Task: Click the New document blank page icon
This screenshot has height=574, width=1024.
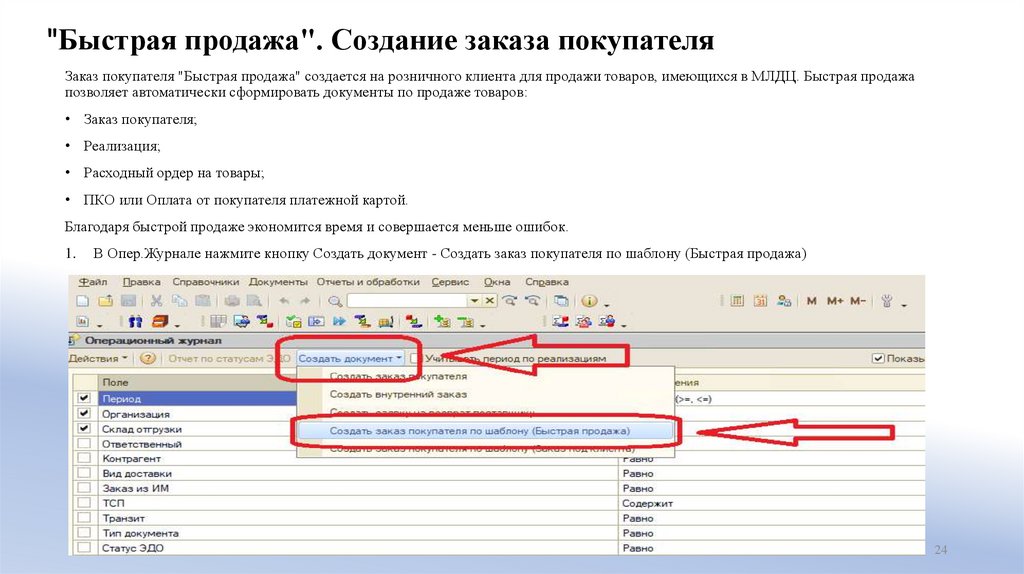Action: click(82, 301)
